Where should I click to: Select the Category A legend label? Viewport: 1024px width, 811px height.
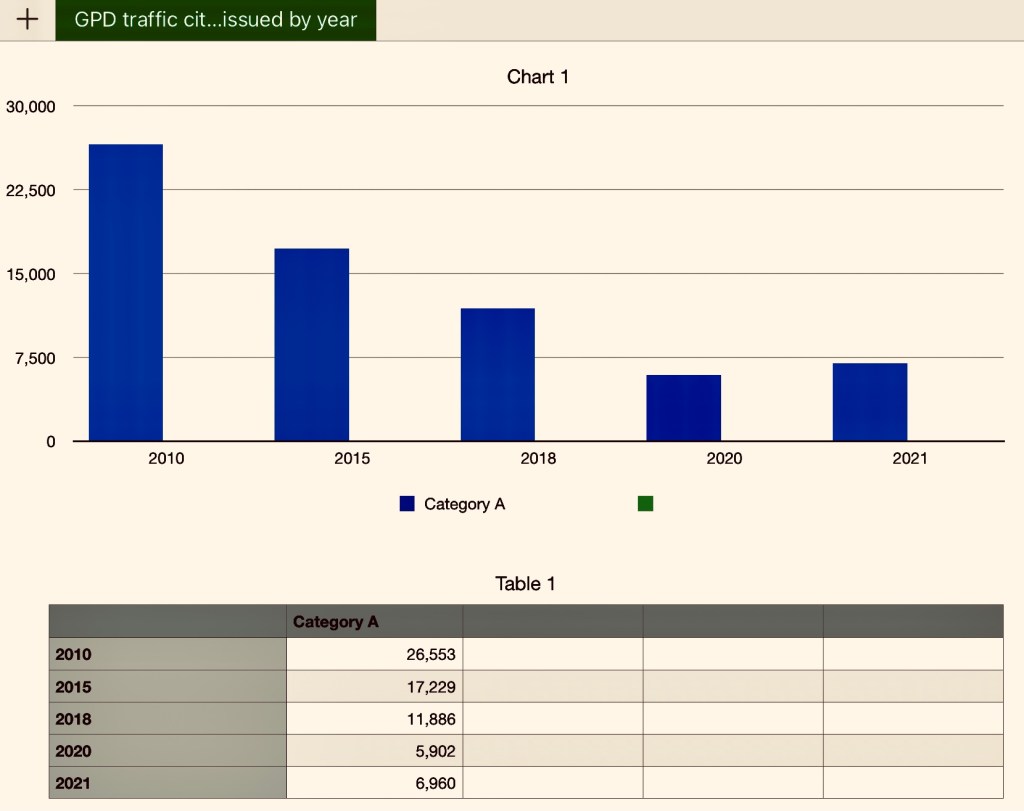point(464,504)
